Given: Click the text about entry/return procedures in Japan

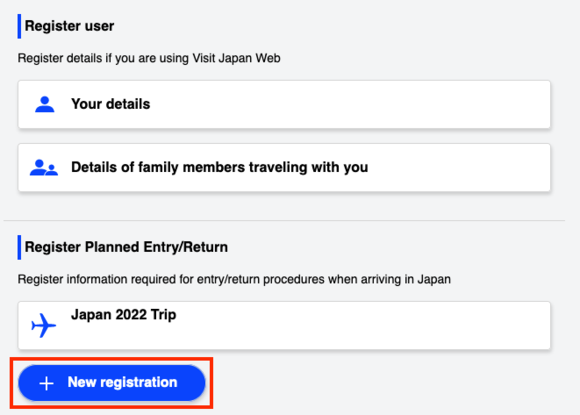Looking at the screenshot, I should click(234, 279).
